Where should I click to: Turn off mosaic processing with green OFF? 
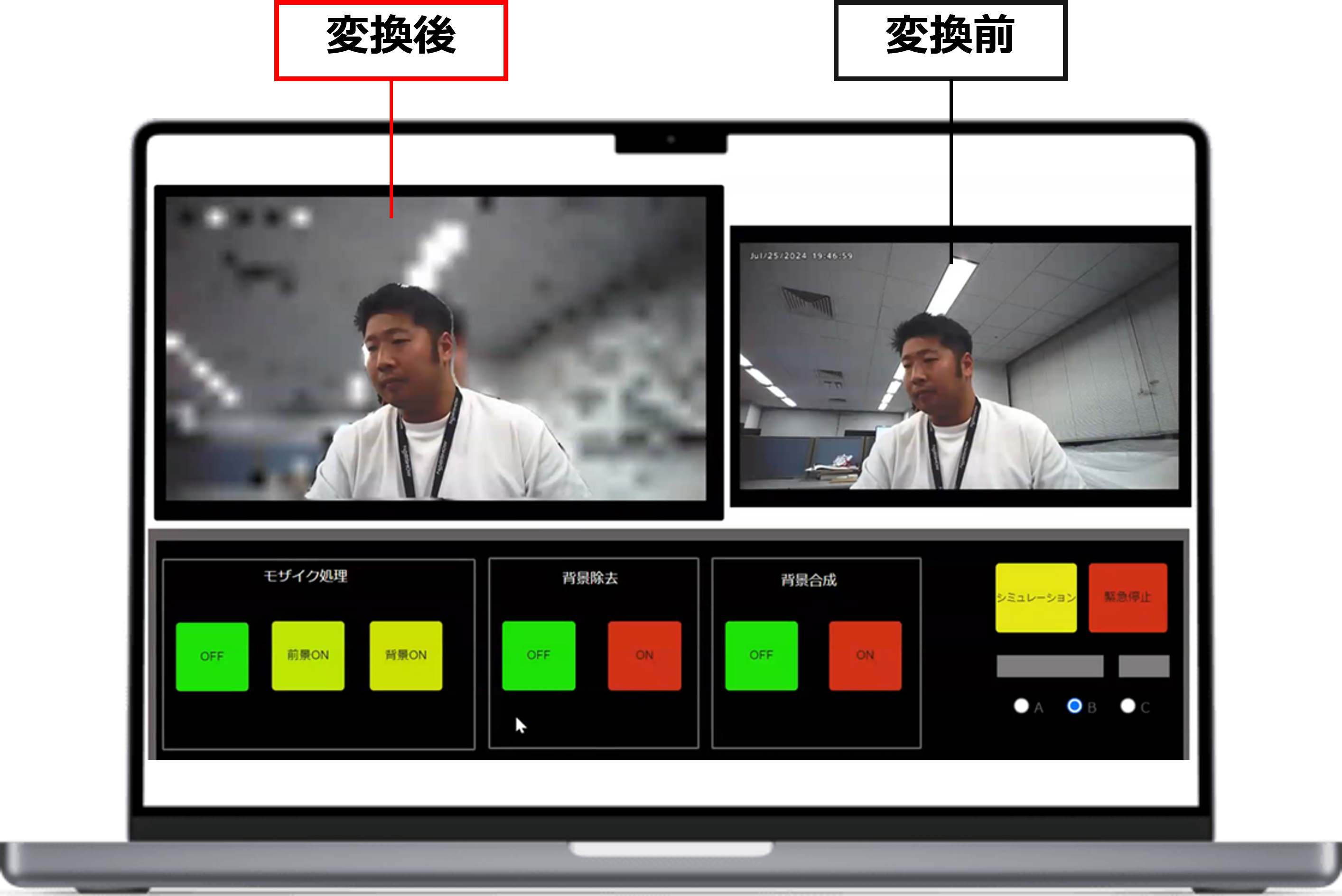(212, 656)
